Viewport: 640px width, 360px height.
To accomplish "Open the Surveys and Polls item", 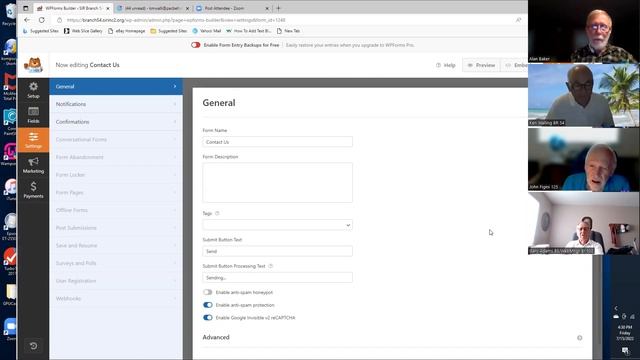I will click(x=116, y=263).
